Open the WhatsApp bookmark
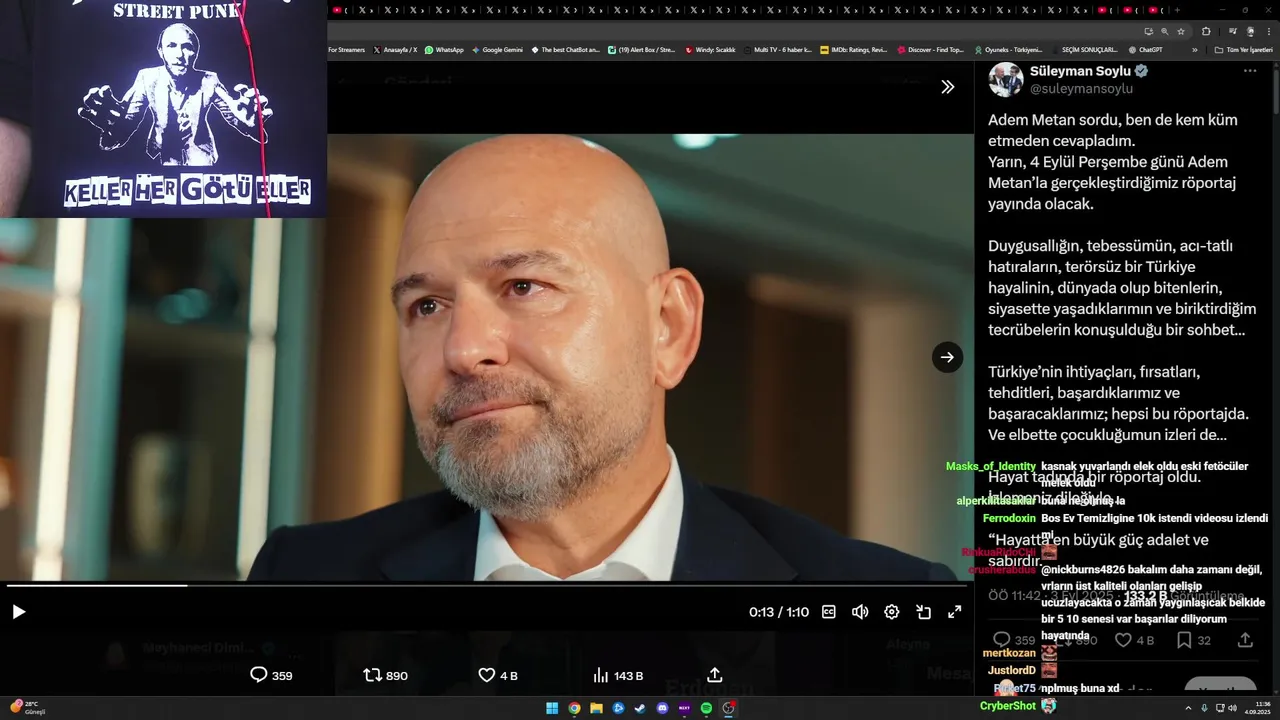 [444, 49]
